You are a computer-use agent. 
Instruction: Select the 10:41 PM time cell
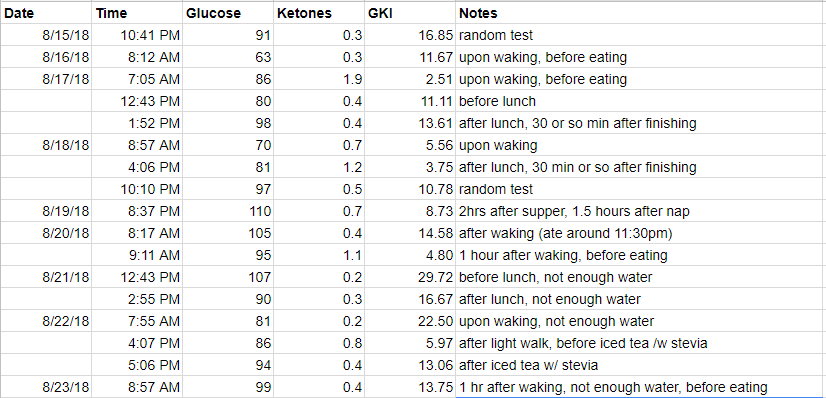[x=137, y=35]
